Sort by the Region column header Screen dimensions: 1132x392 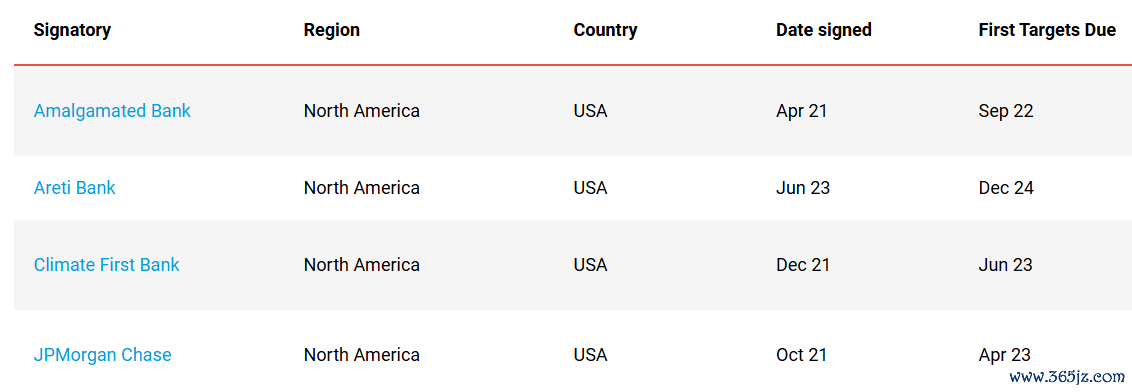coord(331,30)
